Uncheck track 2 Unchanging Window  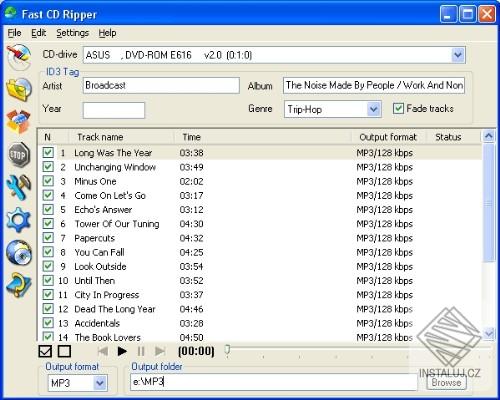tap(48, 167)
